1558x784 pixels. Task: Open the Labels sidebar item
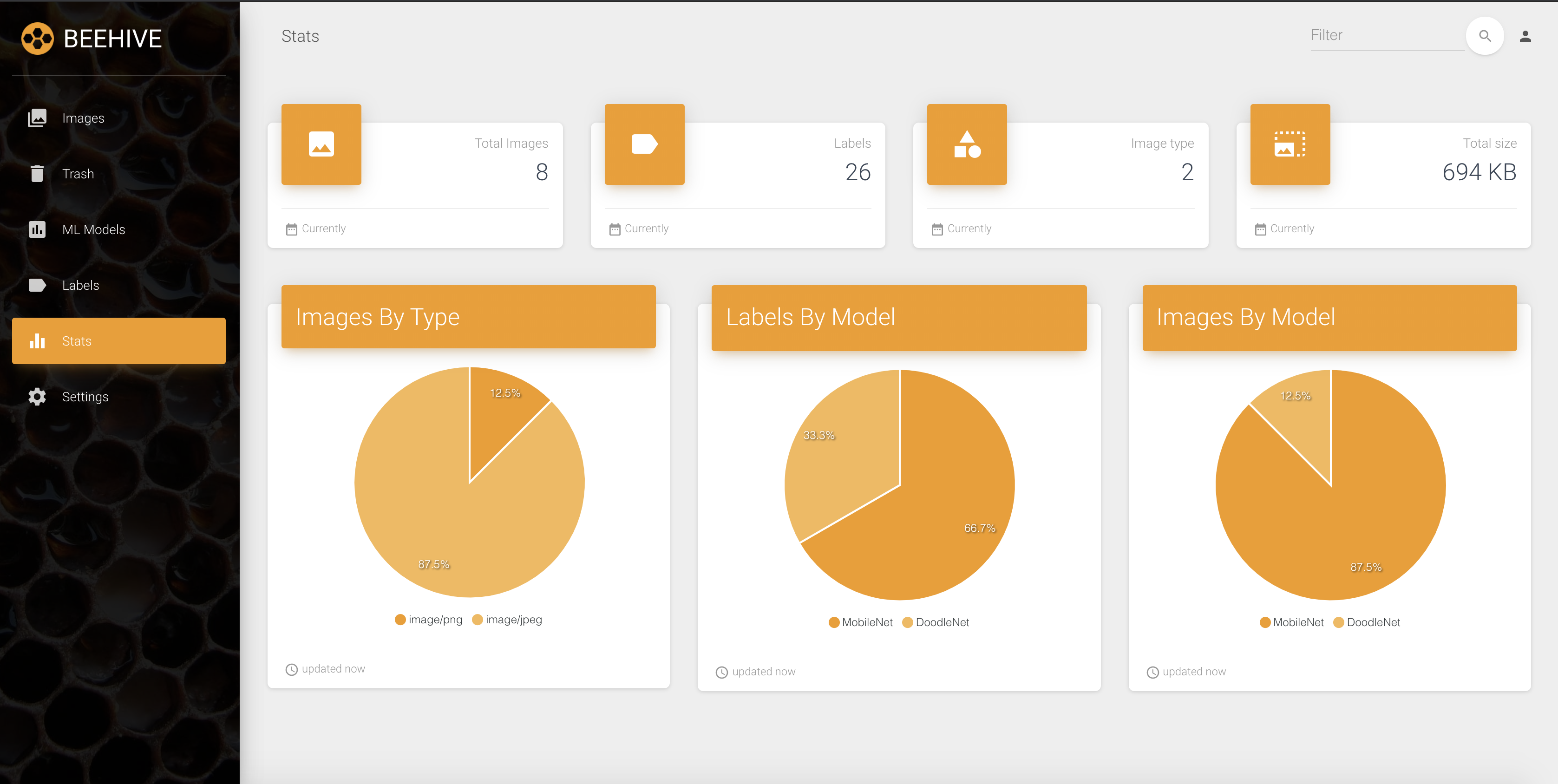tap(80, 285)
